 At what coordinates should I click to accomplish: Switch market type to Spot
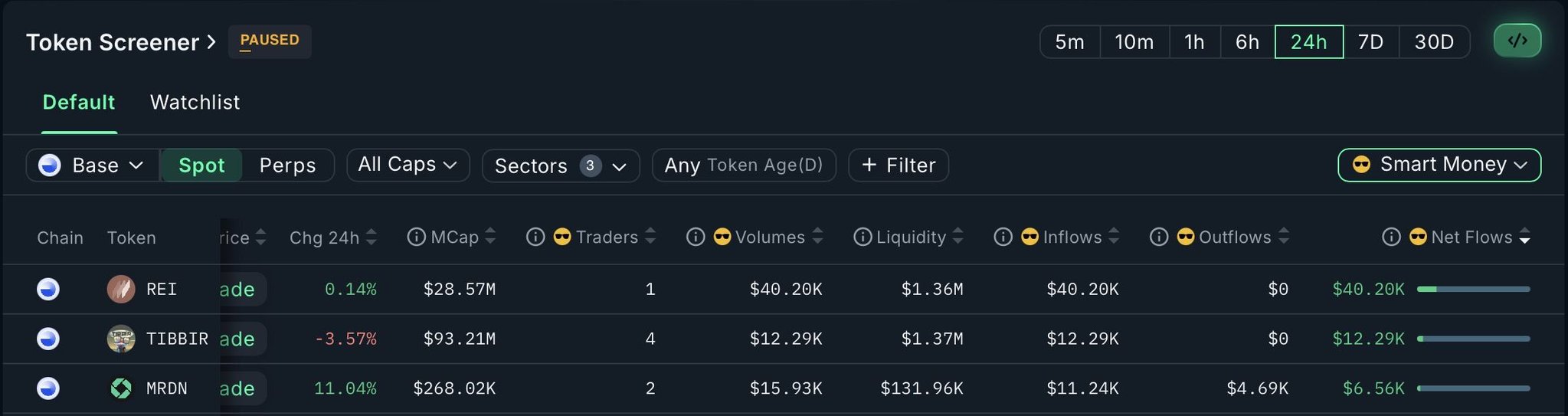pos(201,165)
